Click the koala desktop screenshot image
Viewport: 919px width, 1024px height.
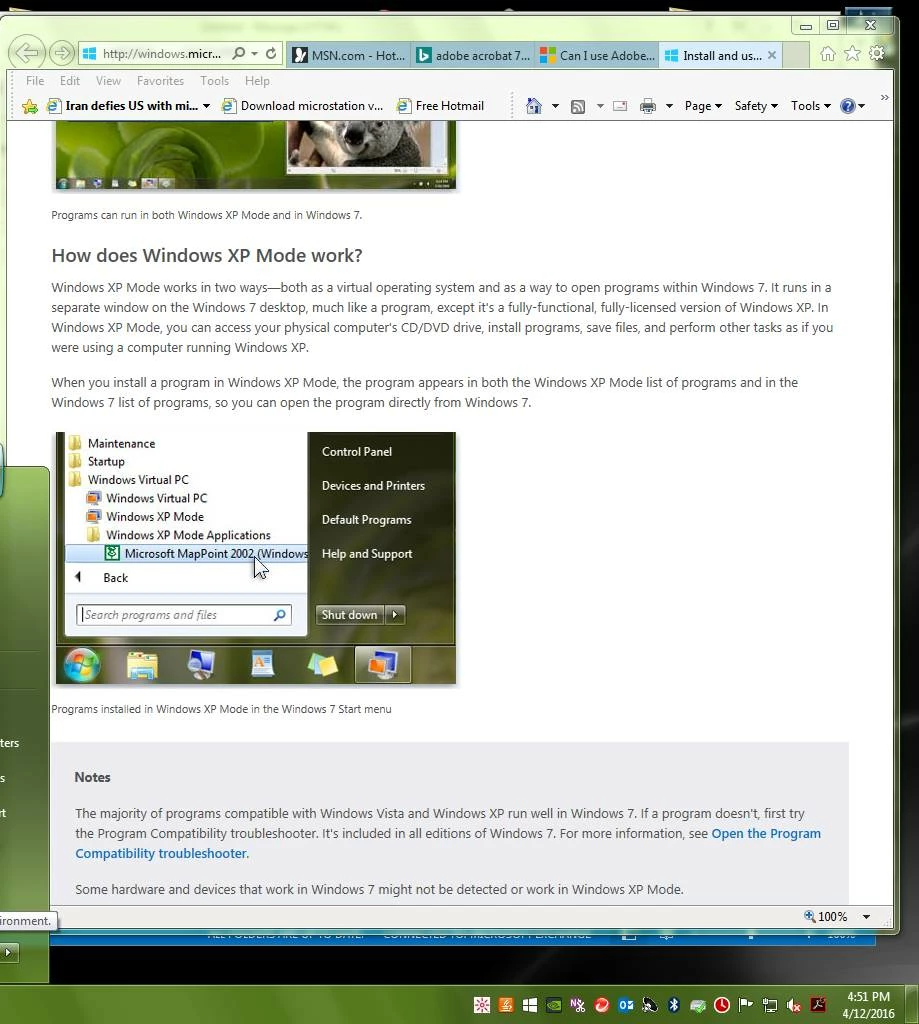click(255, 155)
